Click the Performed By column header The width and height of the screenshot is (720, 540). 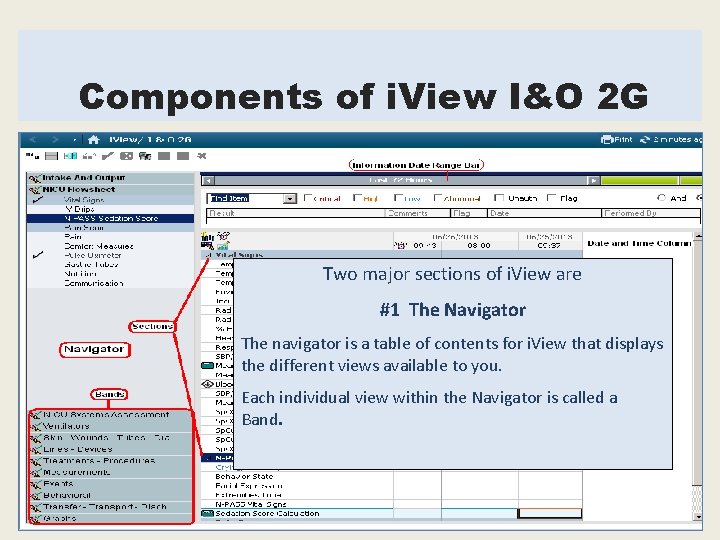[651, 213]
